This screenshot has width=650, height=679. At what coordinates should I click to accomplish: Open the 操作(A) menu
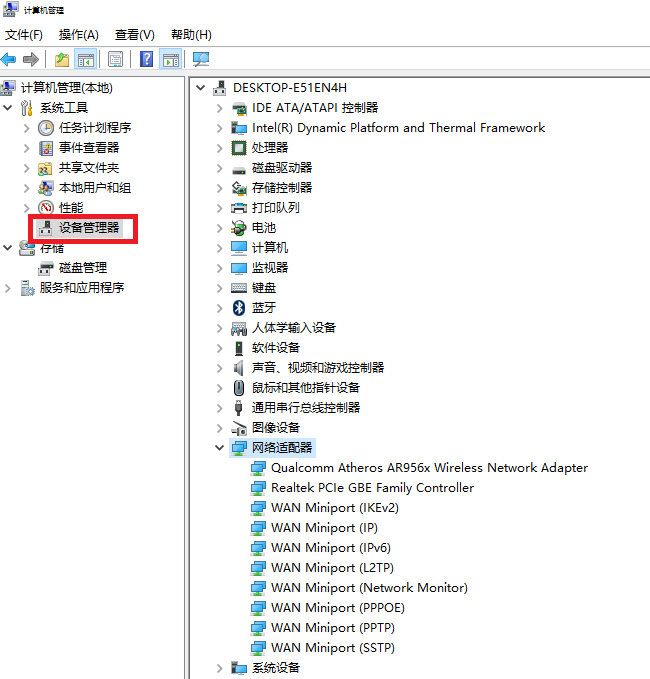[x=79, y=35]
